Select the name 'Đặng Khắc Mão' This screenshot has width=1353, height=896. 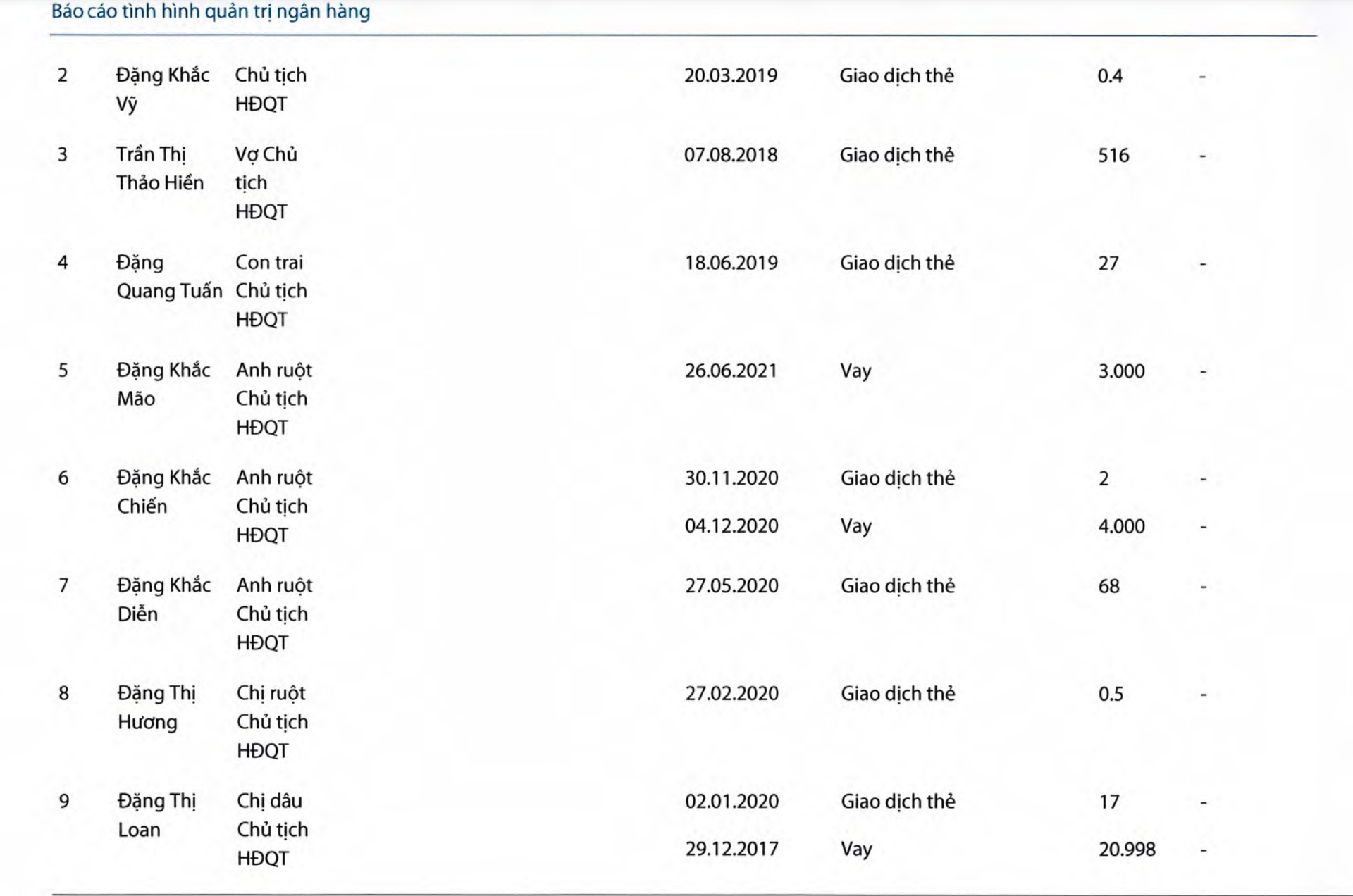[x=163, y=384]
